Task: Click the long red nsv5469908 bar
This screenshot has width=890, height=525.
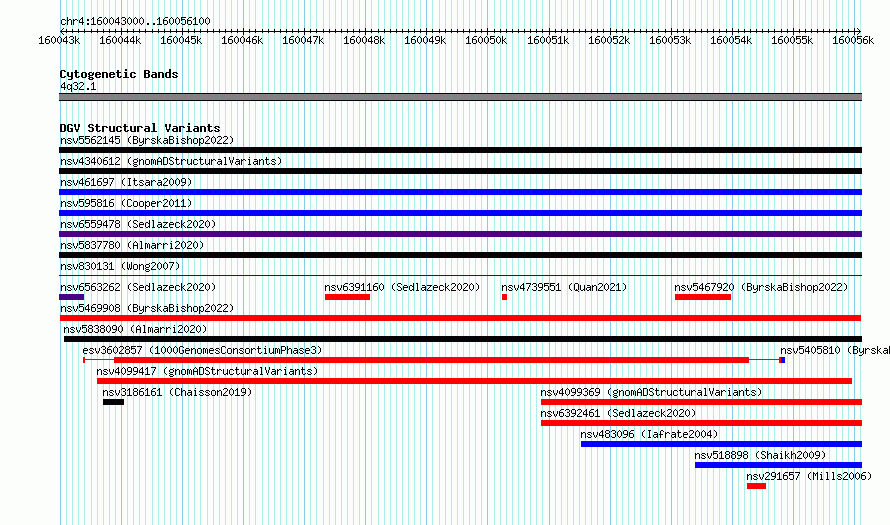Action: pyautogui.click(x=460, y=318)
